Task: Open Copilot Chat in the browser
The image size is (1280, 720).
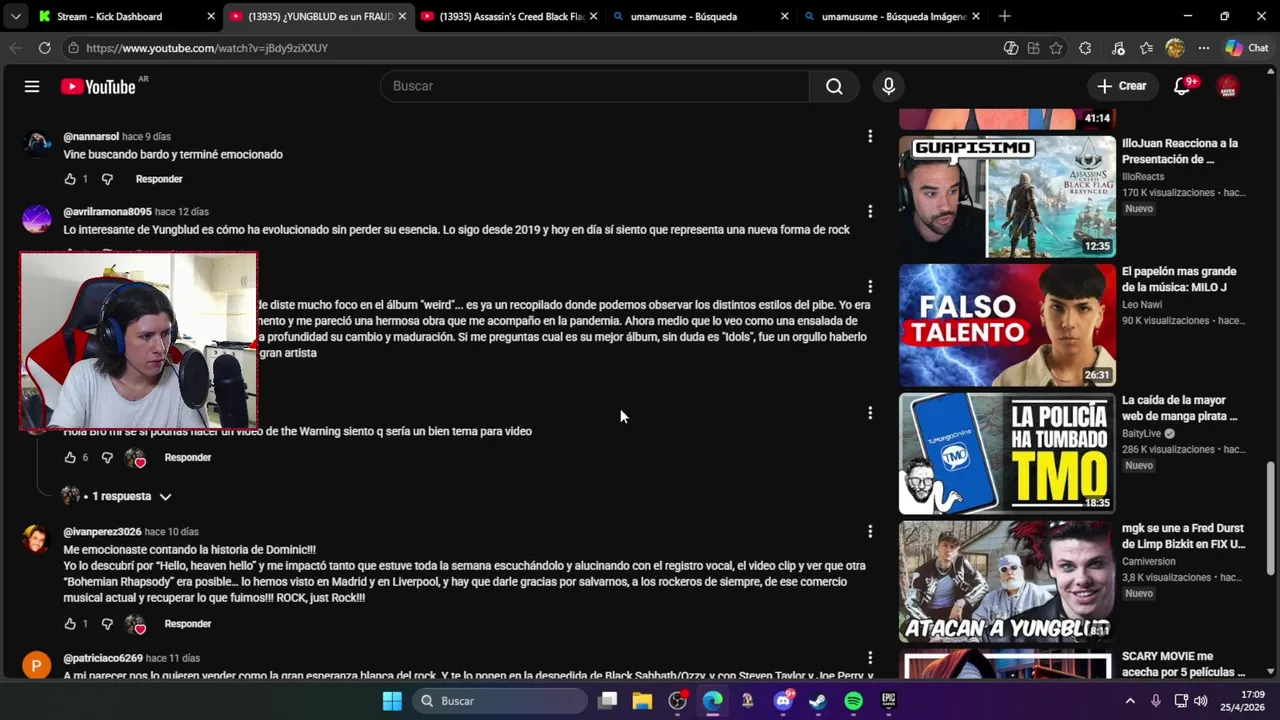Action: pos(1246,48)
